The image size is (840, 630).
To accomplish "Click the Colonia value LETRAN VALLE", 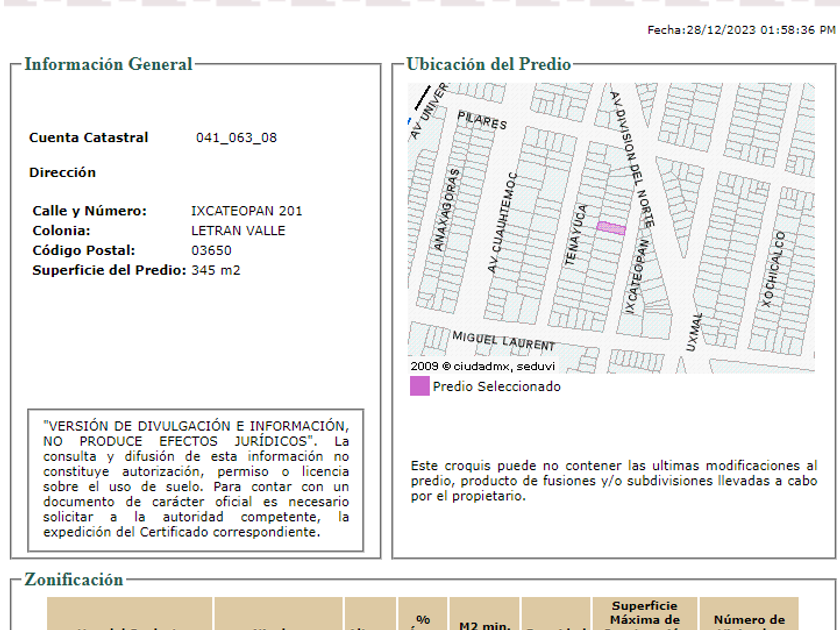I will point(238,231).
